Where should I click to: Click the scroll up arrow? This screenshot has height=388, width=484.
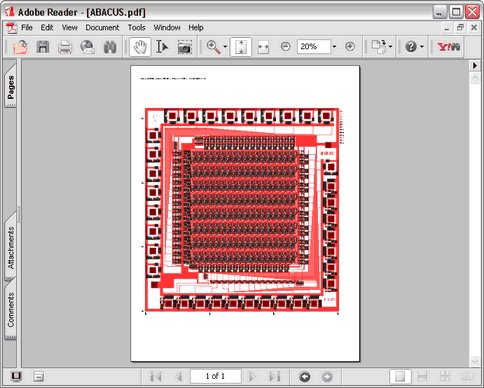coord(475,78)
